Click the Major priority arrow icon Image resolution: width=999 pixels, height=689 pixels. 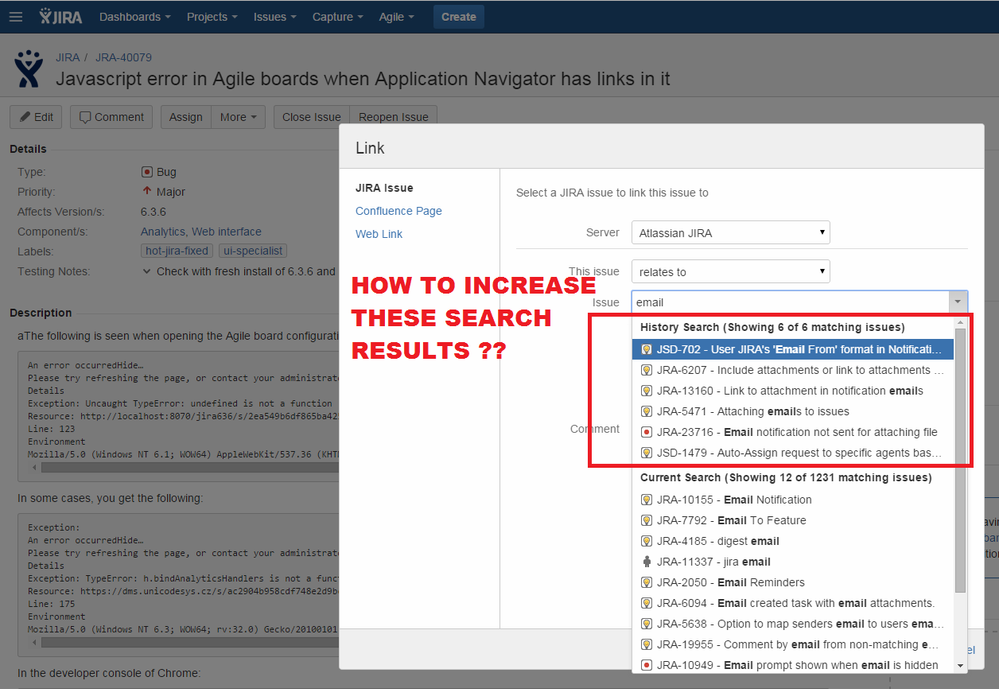(x=147, y=191)
